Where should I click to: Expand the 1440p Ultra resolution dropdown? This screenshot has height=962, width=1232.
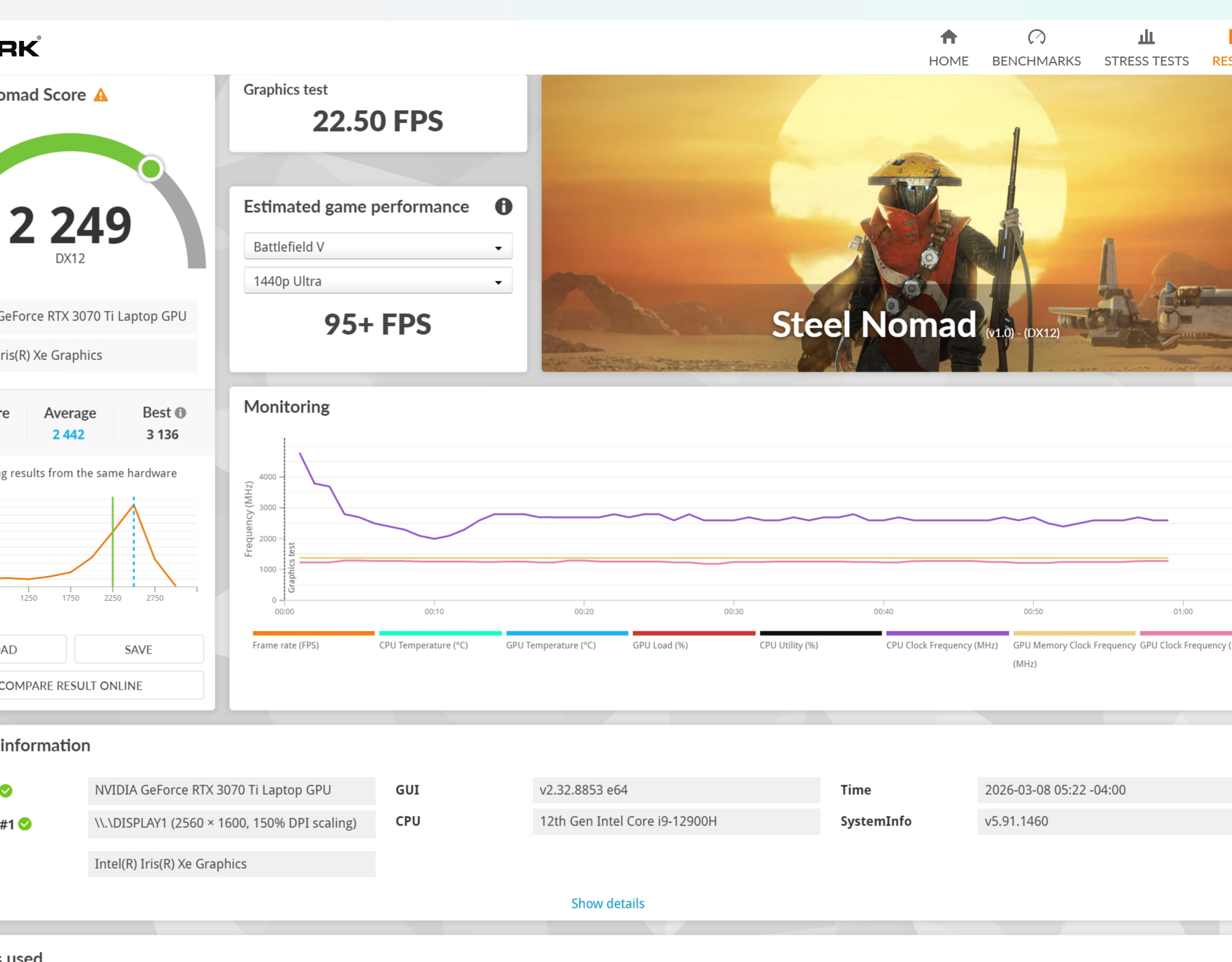pos(378,281)
